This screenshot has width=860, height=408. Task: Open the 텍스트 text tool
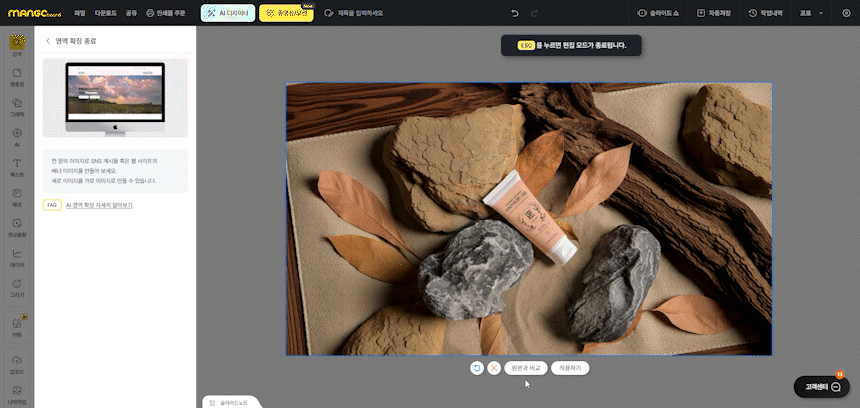pyautogui.click(x=17, y=166)
